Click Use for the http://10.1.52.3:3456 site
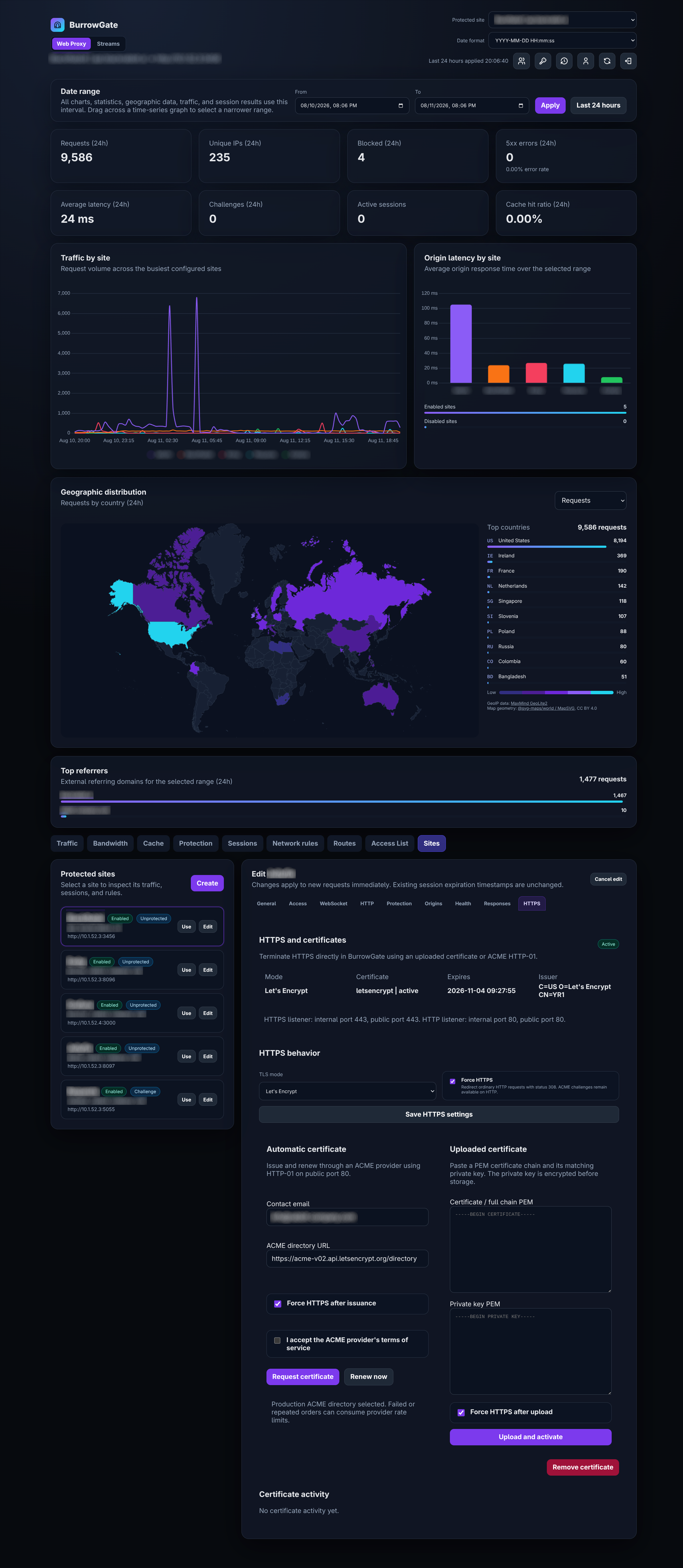Image resolution: width=683 pixels, height=1568 pixels. [x=186, y=927]
